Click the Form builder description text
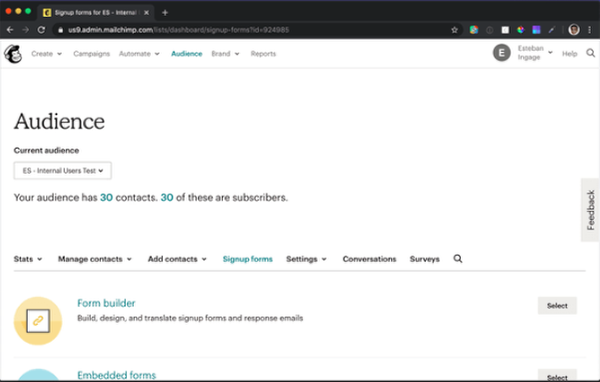600x382 pixels. [x=190, y=318]
